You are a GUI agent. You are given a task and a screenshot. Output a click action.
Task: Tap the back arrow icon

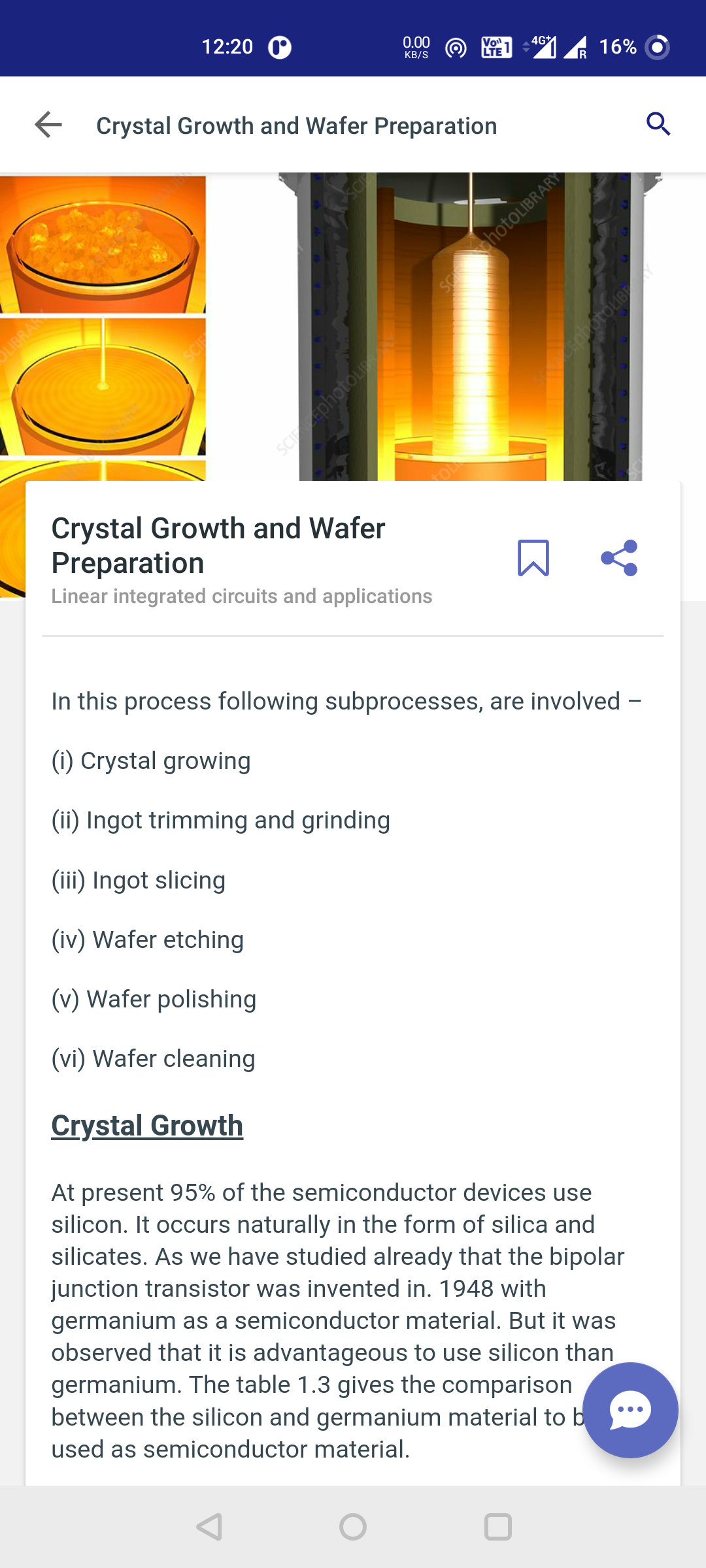tap(48, 125)
